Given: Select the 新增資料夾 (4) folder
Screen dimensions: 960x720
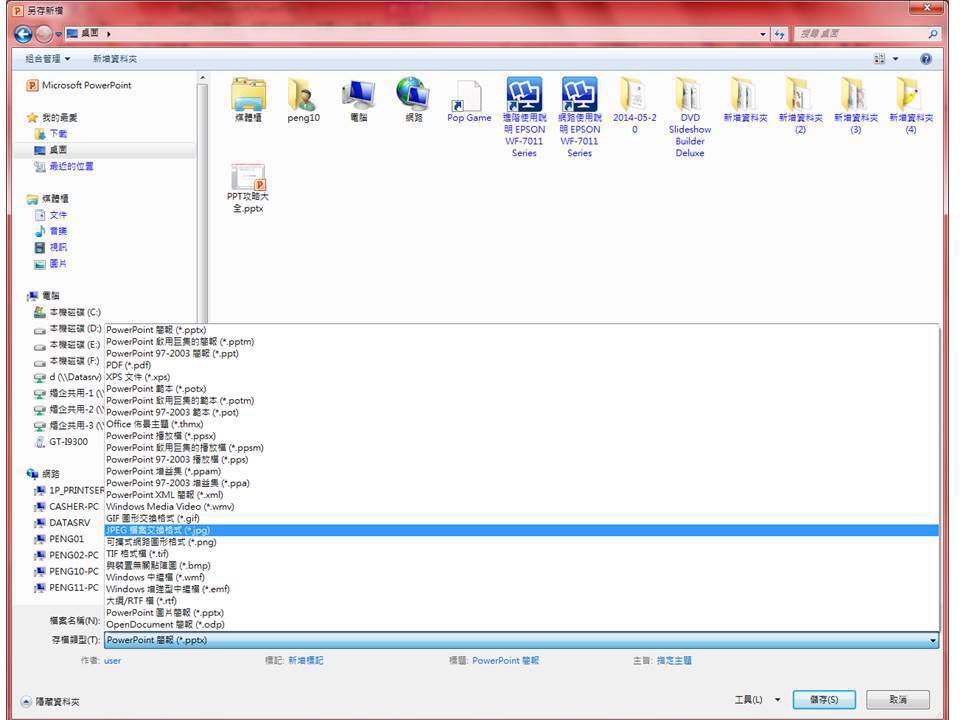Looking at the screenshot, I should click(911, 105).
